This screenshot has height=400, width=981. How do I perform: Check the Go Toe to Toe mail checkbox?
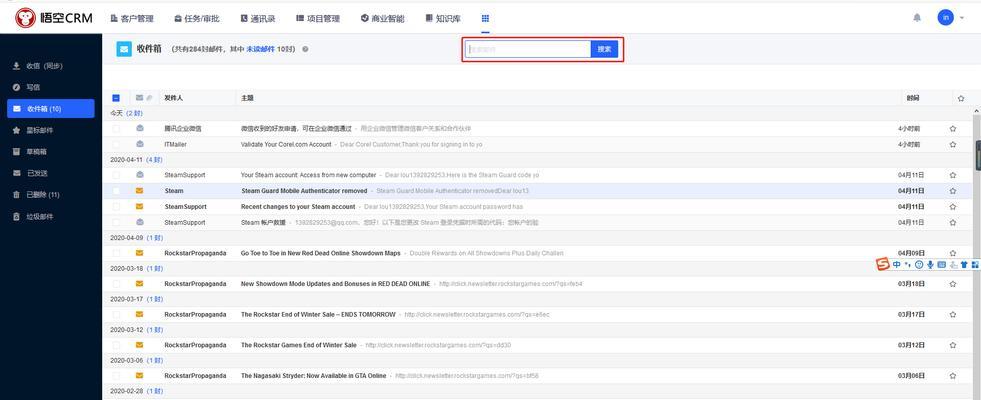(116, 253)
